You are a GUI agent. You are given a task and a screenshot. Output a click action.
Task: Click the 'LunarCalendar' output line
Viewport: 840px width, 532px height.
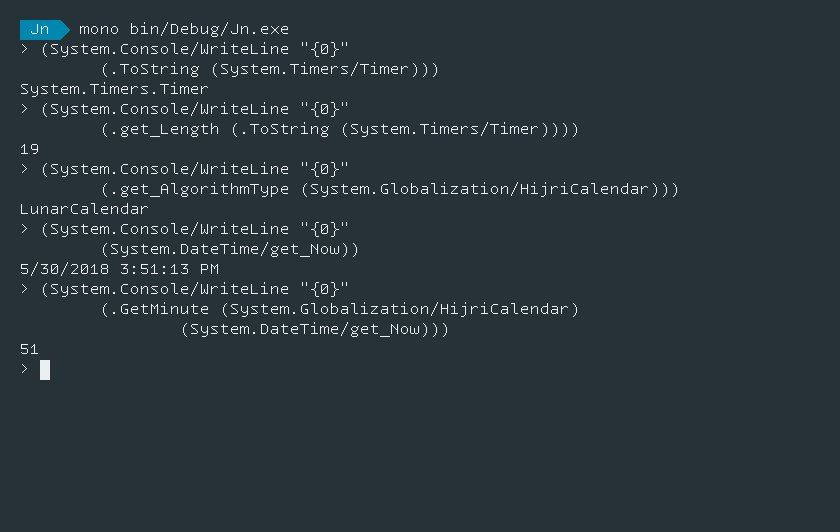84,209
